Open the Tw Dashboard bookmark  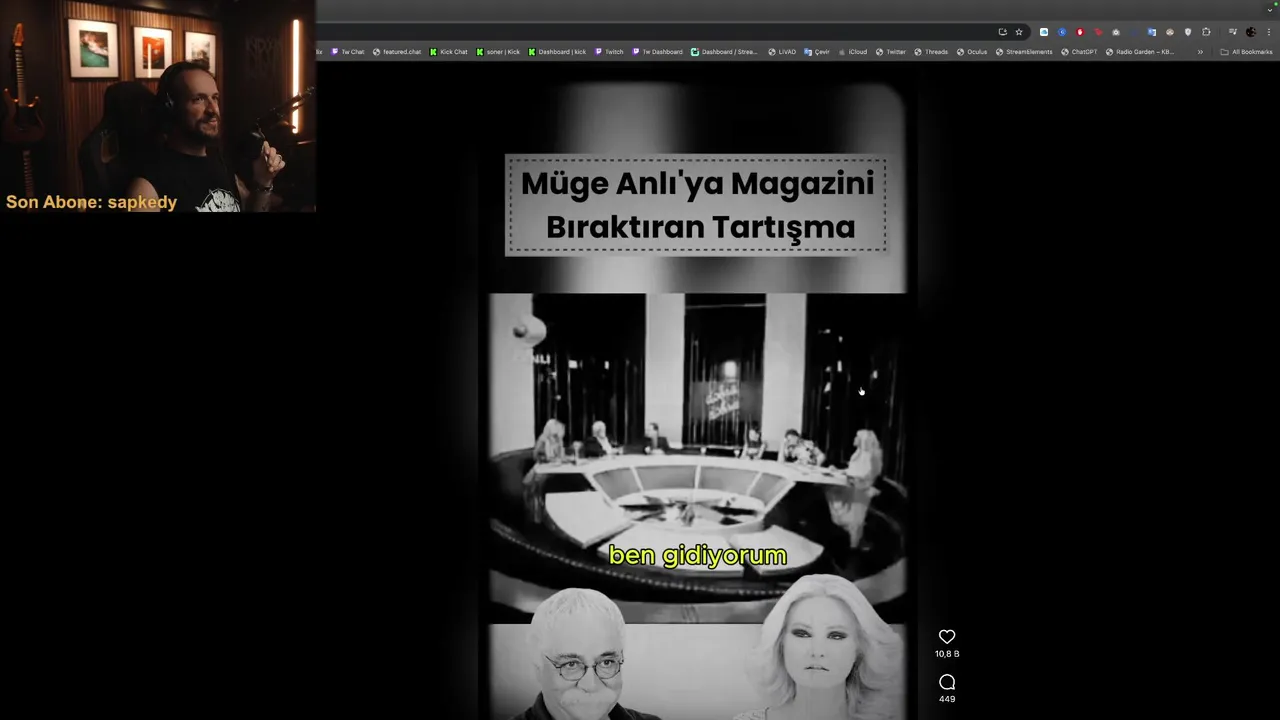click(657, 52)
